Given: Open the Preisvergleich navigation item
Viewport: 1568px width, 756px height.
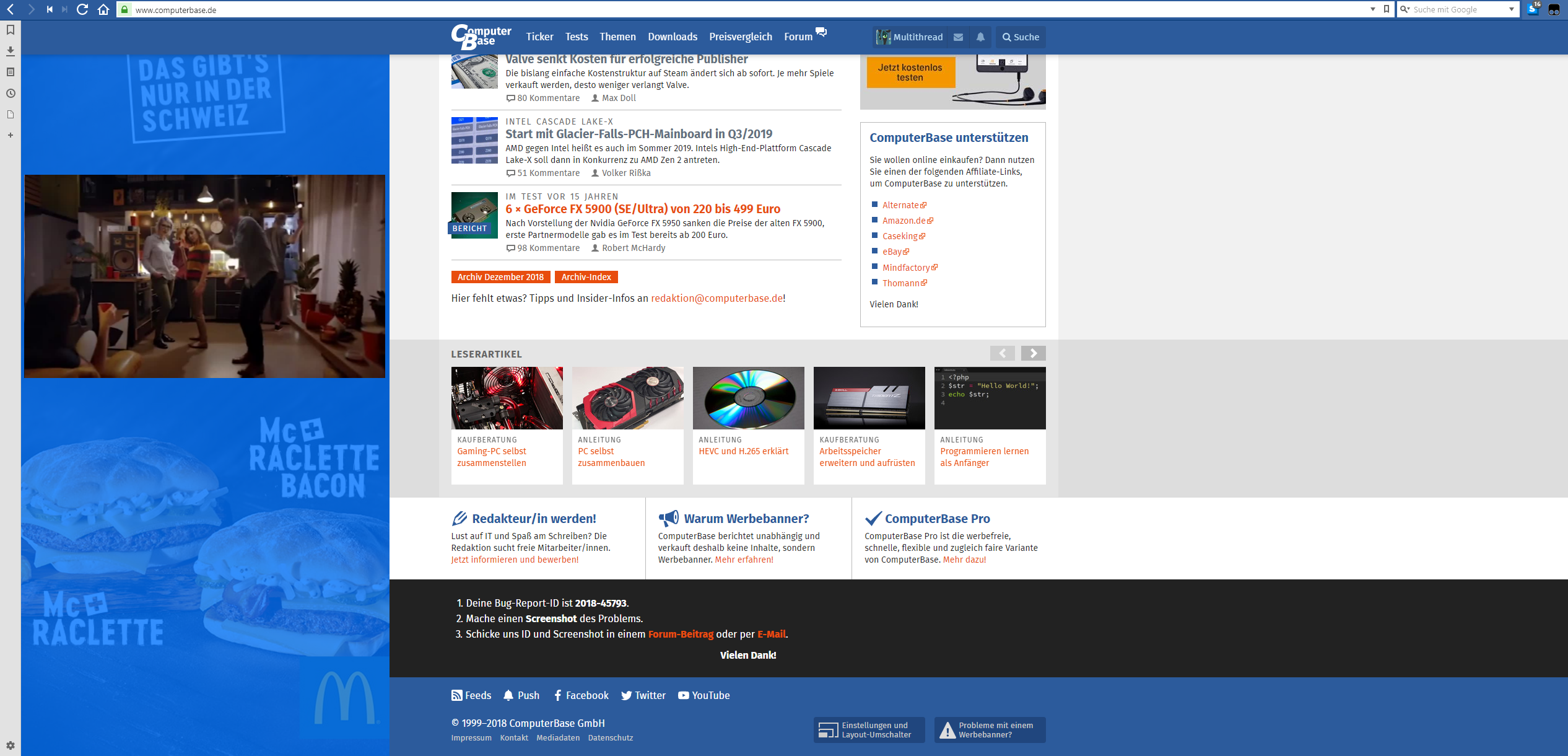Looking at the screenshot, I should coord(740,37).
